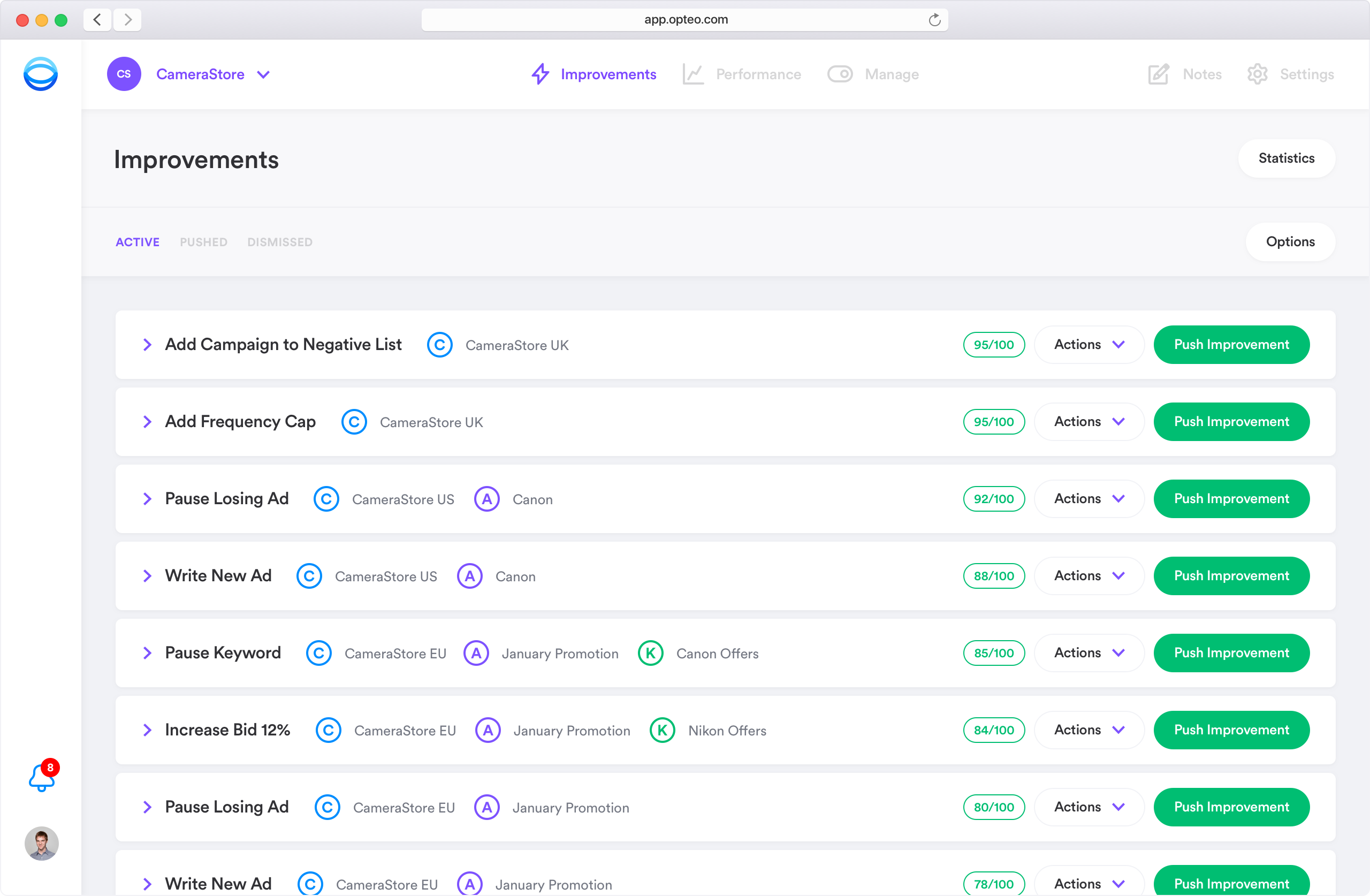Expand the Increase Bid 12% row
Screen dimensions: 1370x896
[x=147, y=730]
